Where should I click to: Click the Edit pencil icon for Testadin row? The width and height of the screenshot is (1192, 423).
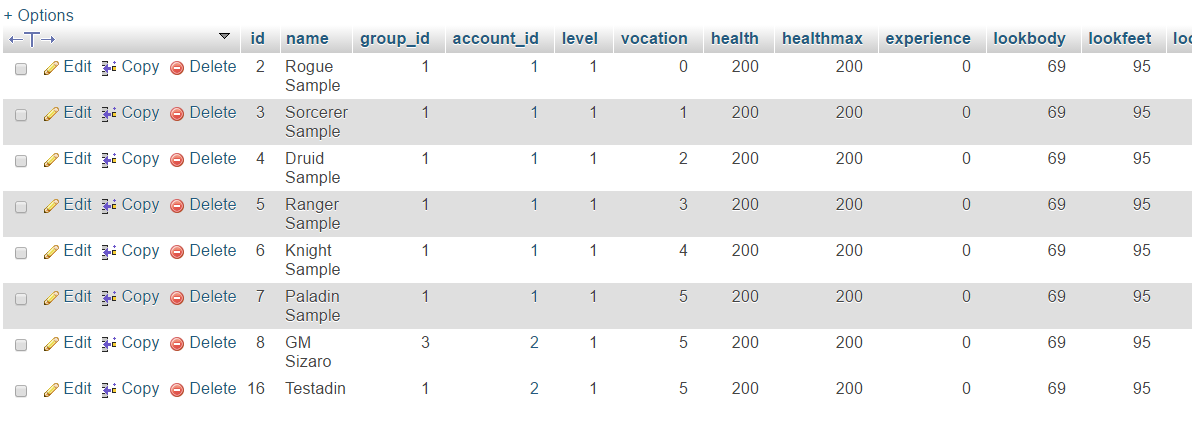click(x=52, y=390)
